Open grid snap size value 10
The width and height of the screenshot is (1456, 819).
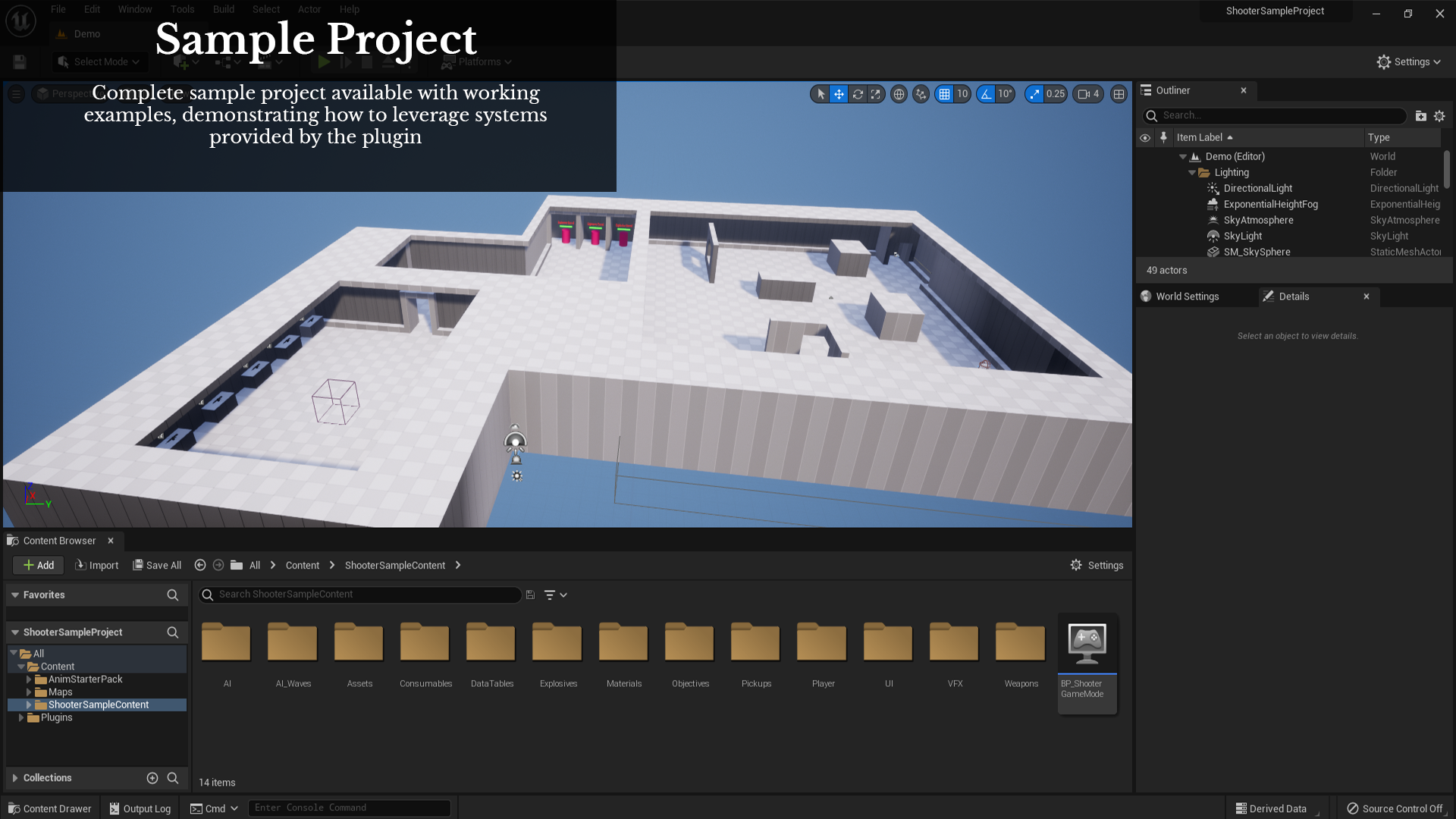coord(962,94)
